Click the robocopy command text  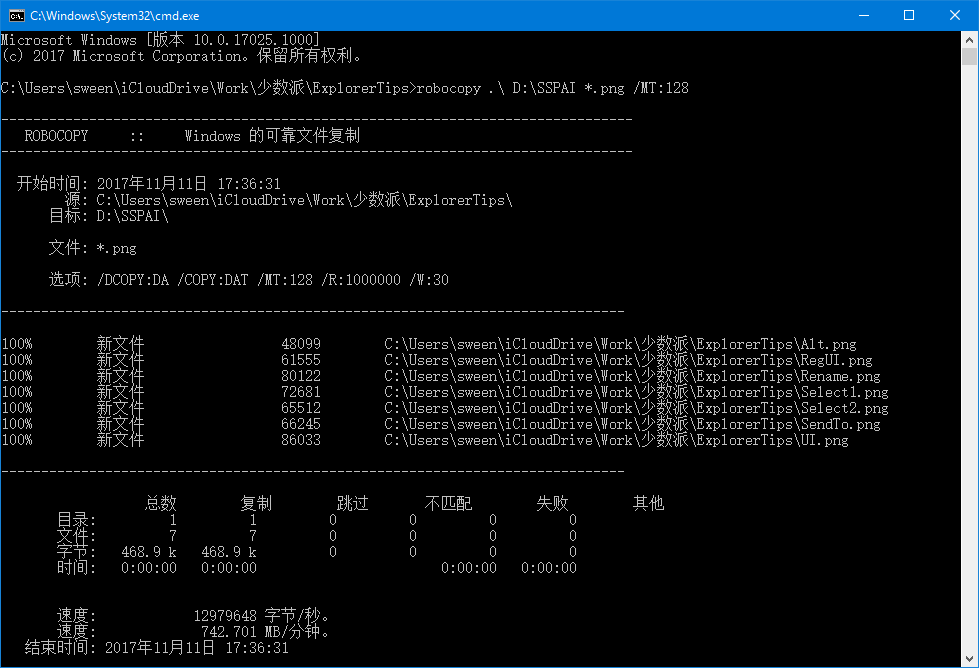[552, 88]
